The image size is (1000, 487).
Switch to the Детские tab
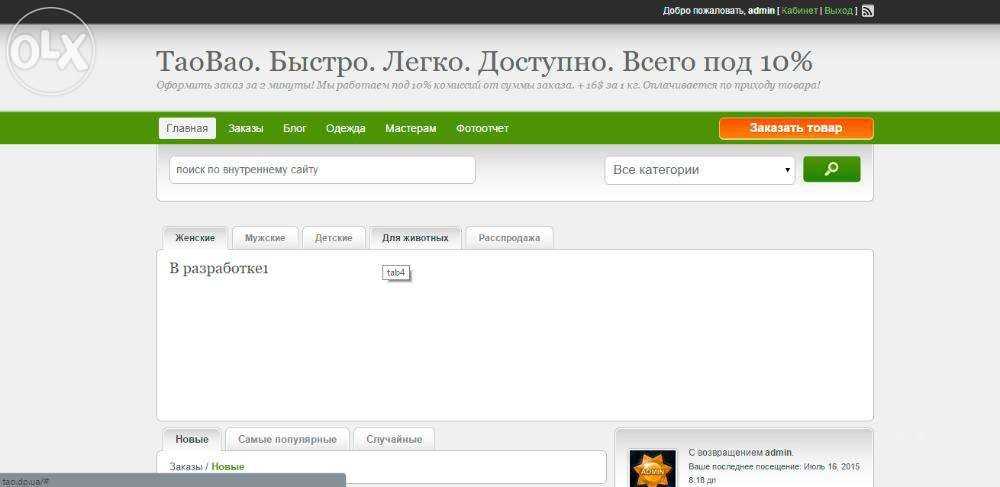click(334, 238)
